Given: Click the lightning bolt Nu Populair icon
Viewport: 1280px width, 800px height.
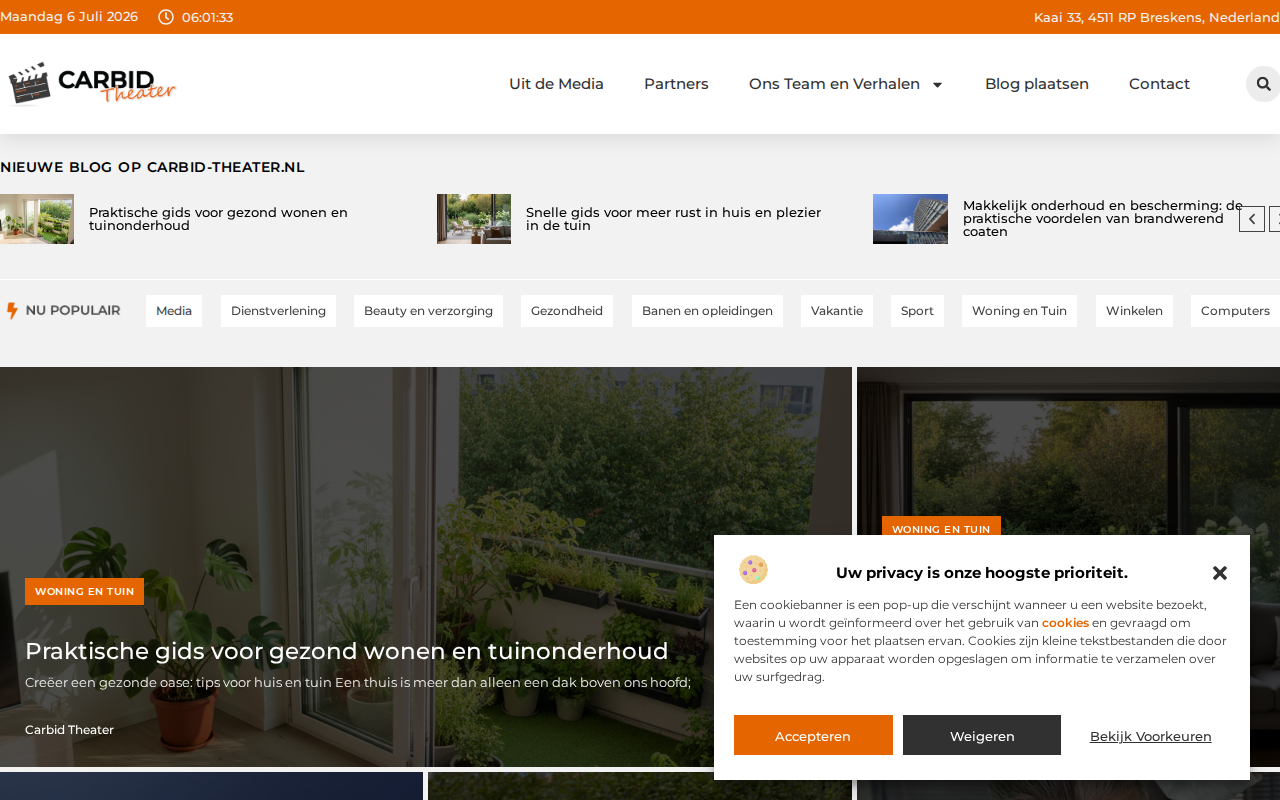Looking at the screenshot, I should point(12,311).
